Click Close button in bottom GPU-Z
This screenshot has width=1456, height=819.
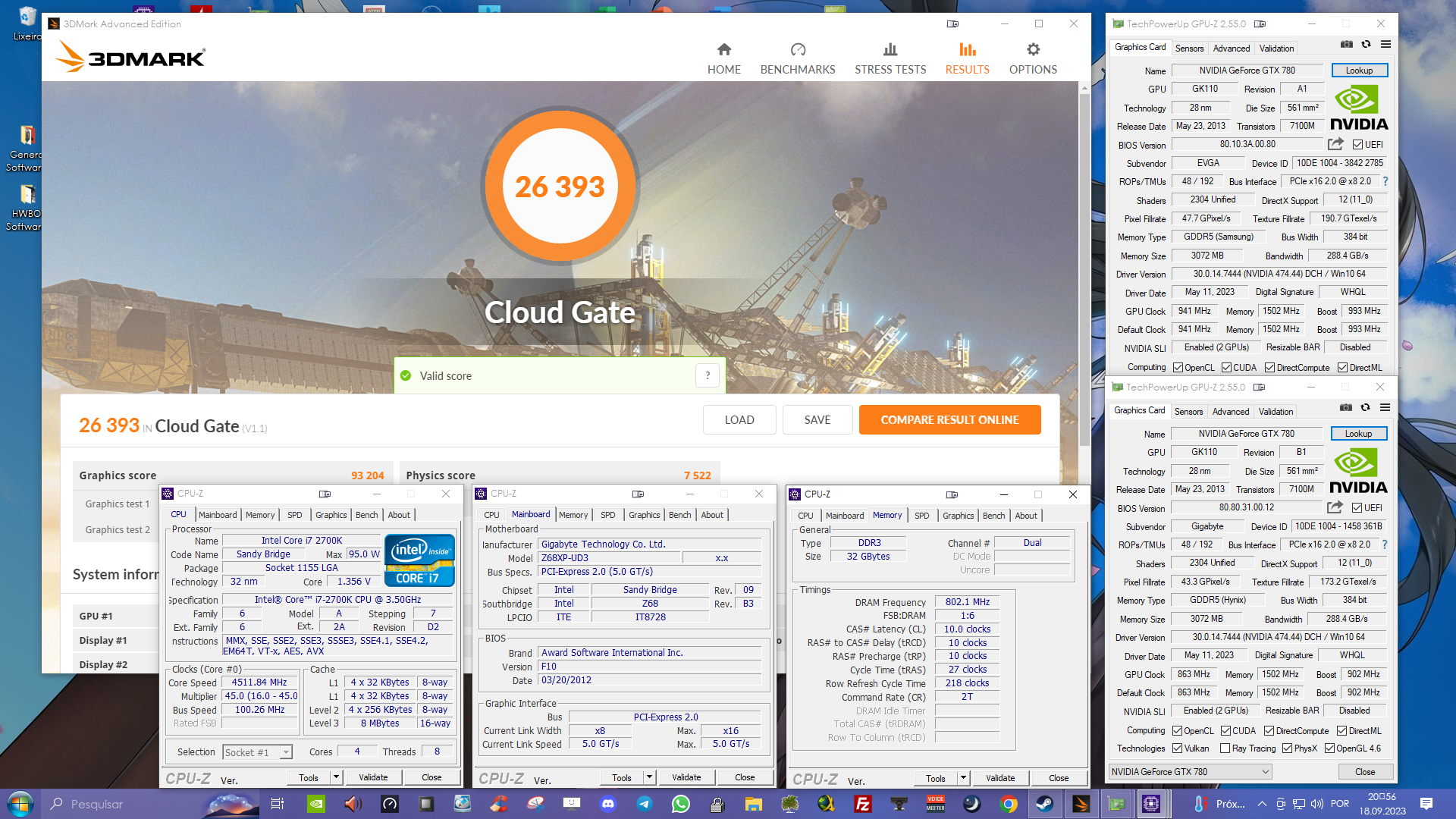[1365, 772]
